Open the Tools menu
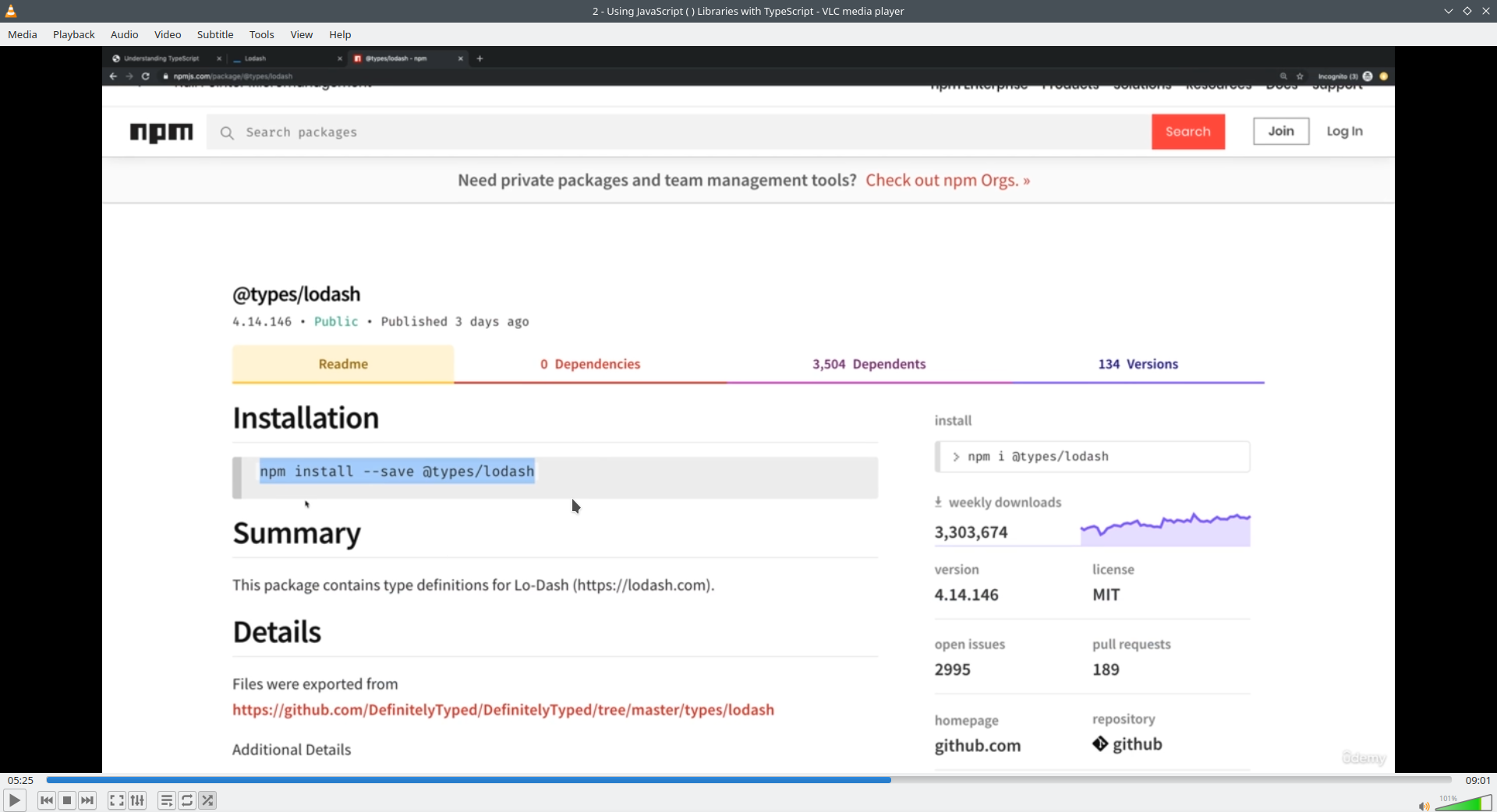1497x812 pixels. [x=262, y=34]
